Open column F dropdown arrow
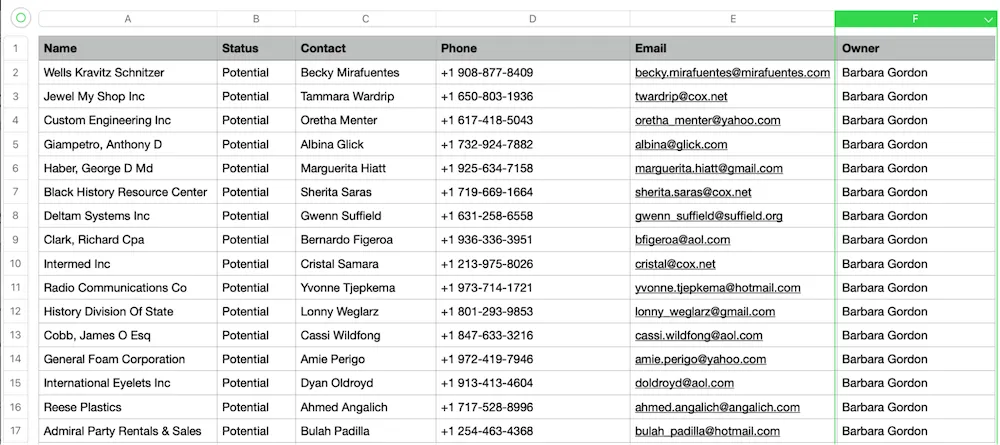Viewport: 1000px width, 445px height. pyautogui.click(x=987, y=20)
